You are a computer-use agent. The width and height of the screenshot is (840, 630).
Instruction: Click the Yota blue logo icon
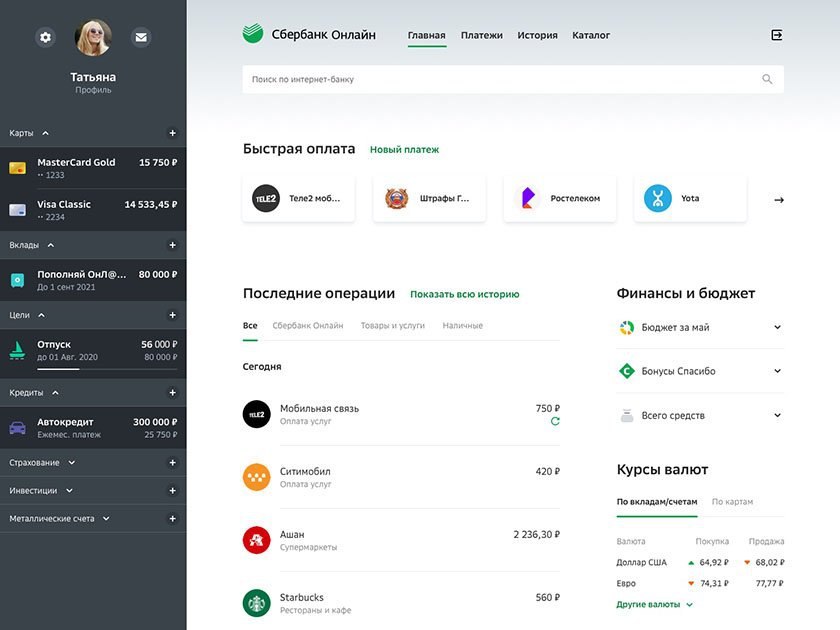coord(657,198)
